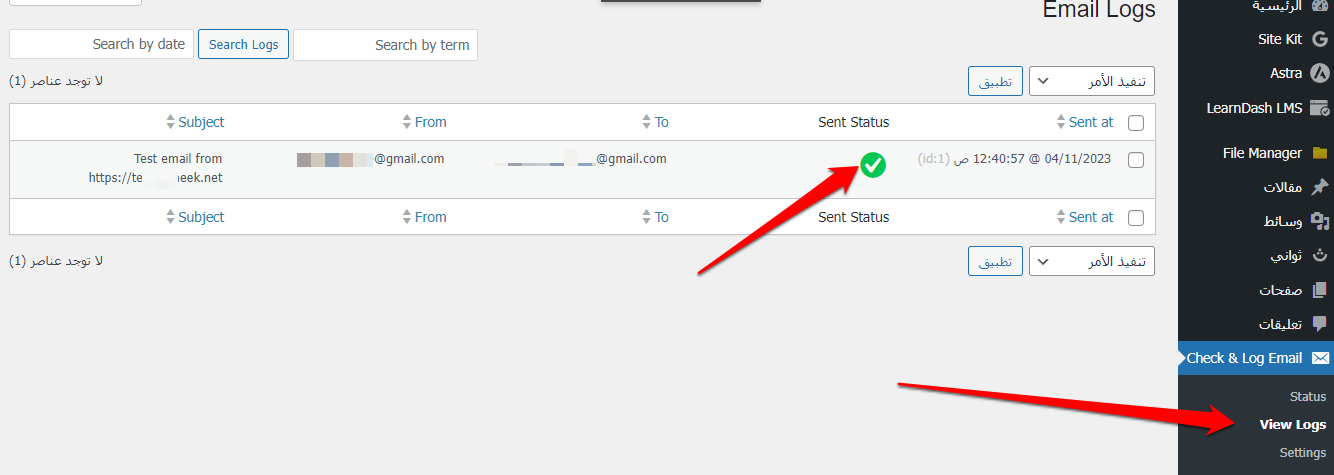Click the Search by date field
Screen dimensions: 1334x475
click(x=101, y=45)
